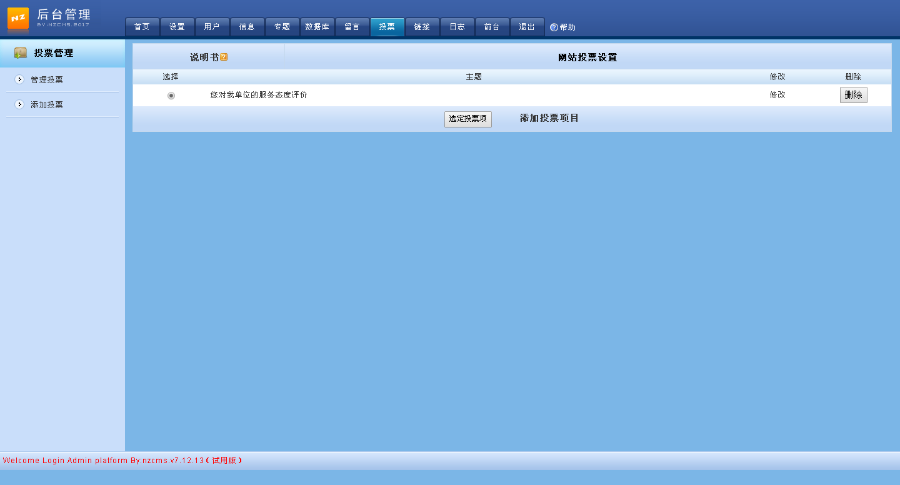Click the 添加投票项目 link
Viewport: 900px width, 485px height.
[x=549, y=118]
